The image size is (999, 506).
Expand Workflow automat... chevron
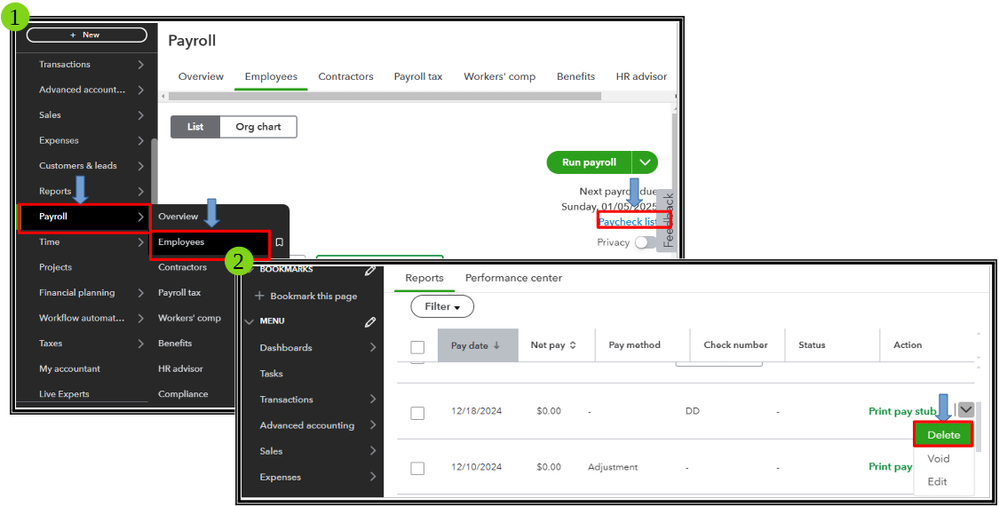tap(141, 318)
